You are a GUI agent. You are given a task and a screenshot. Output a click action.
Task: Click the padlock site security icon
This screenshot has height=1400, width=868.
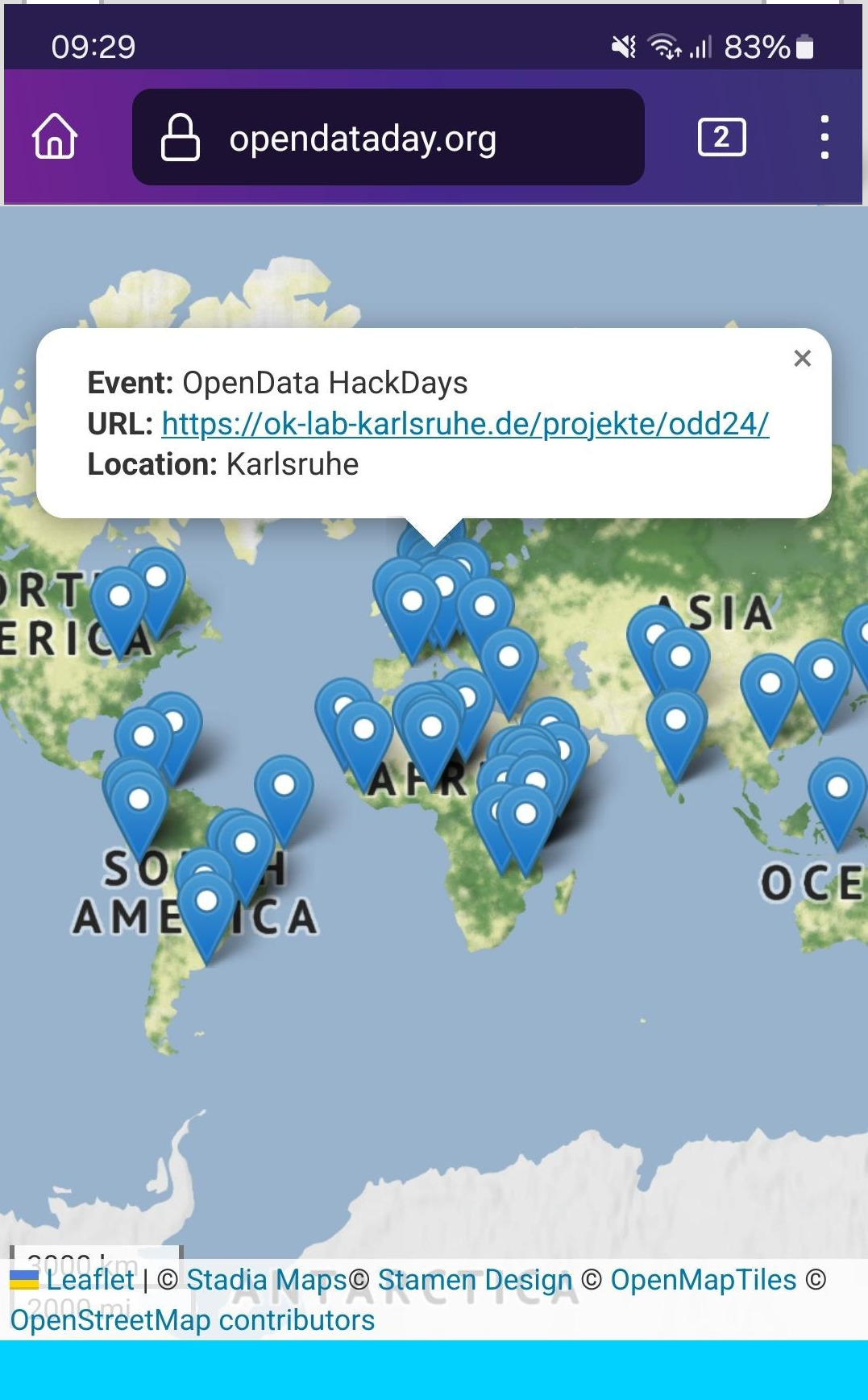point(180,137)
